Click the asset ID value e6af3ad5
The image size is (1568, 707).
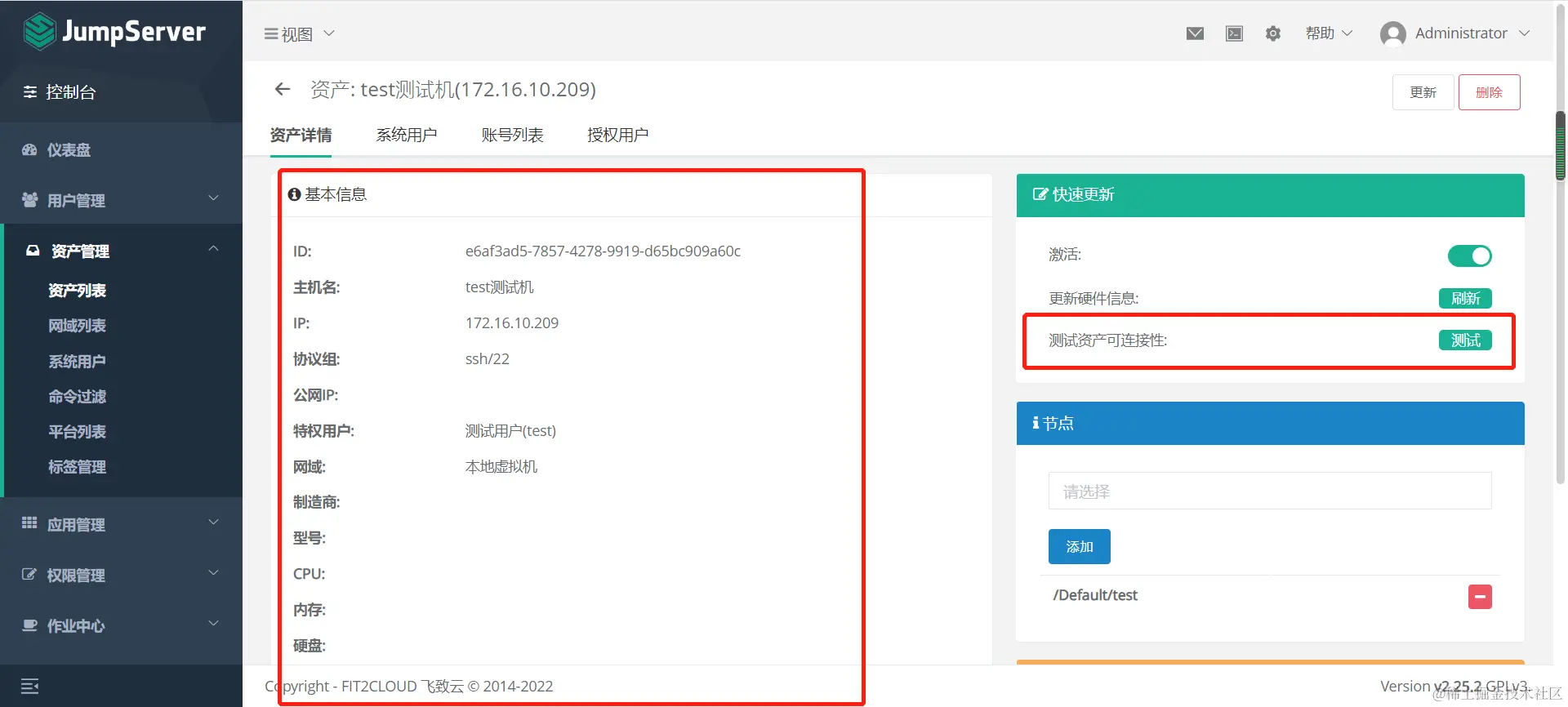point(603,251)
